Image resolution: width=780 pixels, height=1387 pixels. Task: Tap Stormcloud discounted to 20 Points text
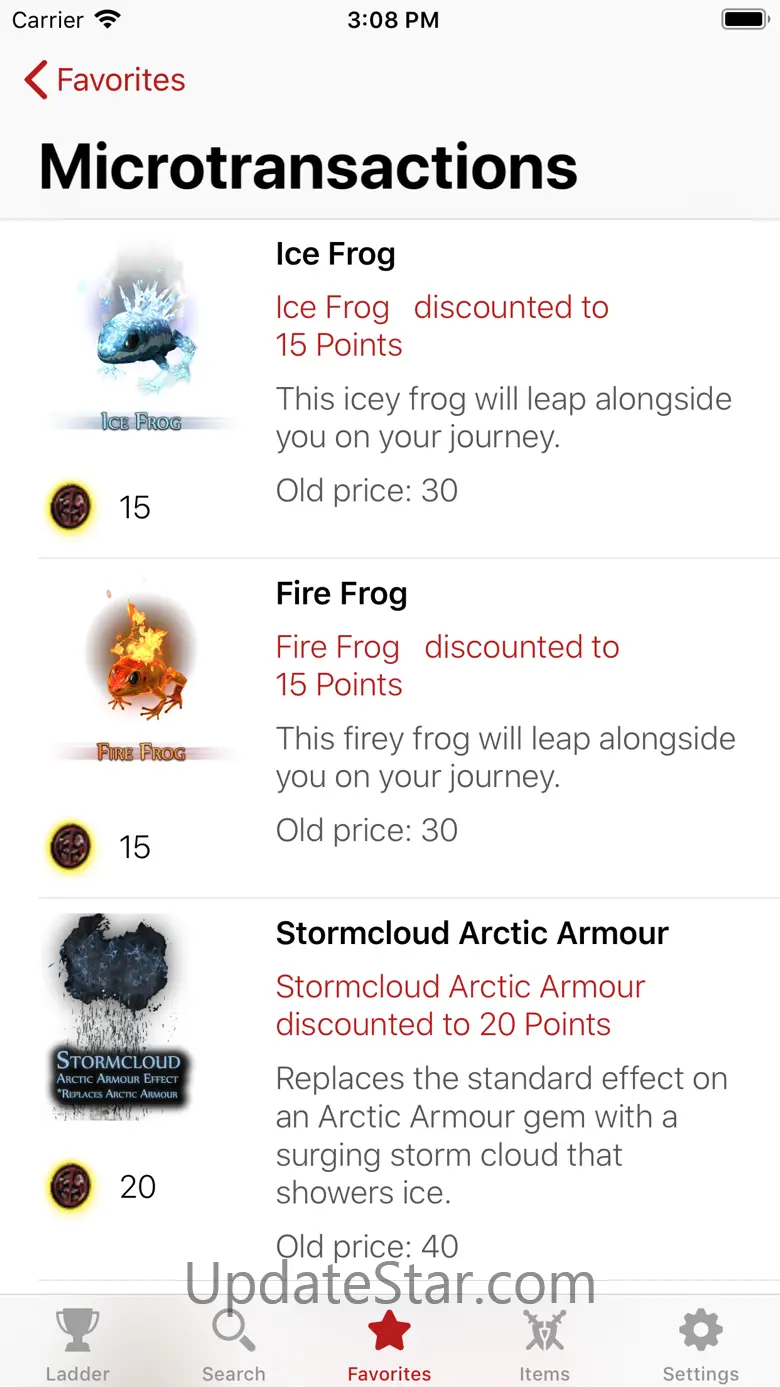(x=461, y=1006)
